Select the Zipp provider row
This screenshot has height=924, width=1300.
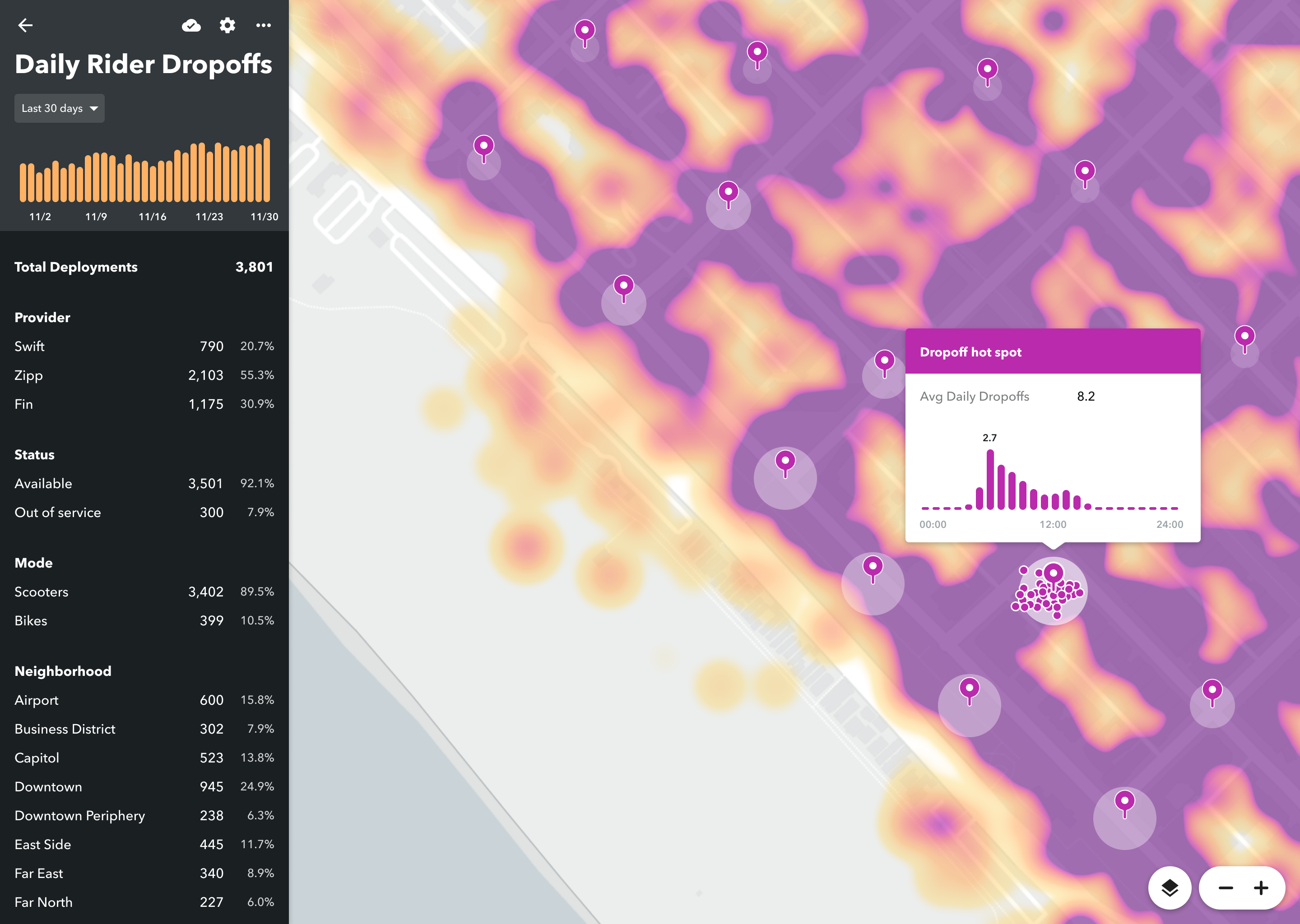(x=144, y=375)
